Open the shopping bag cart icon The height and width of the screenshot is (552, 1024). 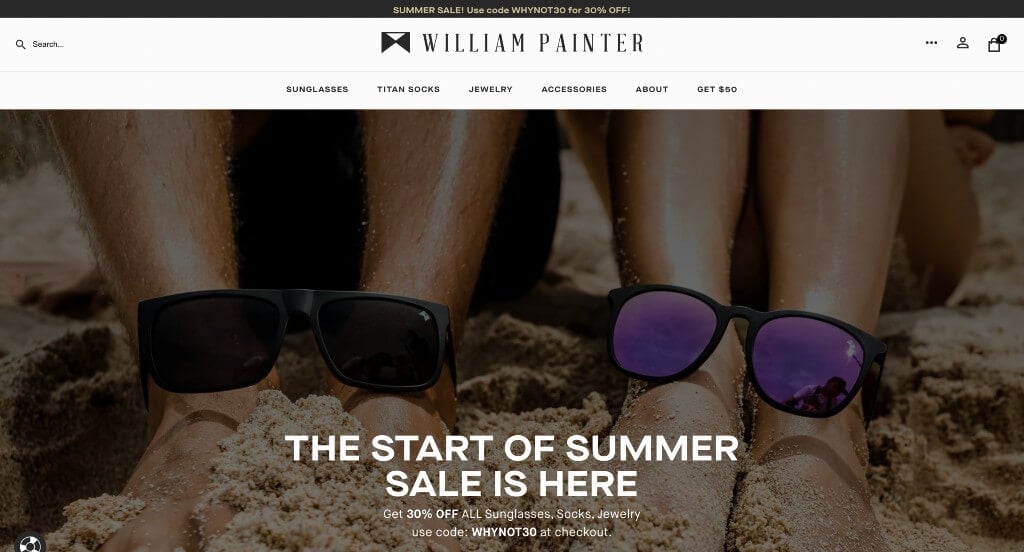click(x=993, y=45)
